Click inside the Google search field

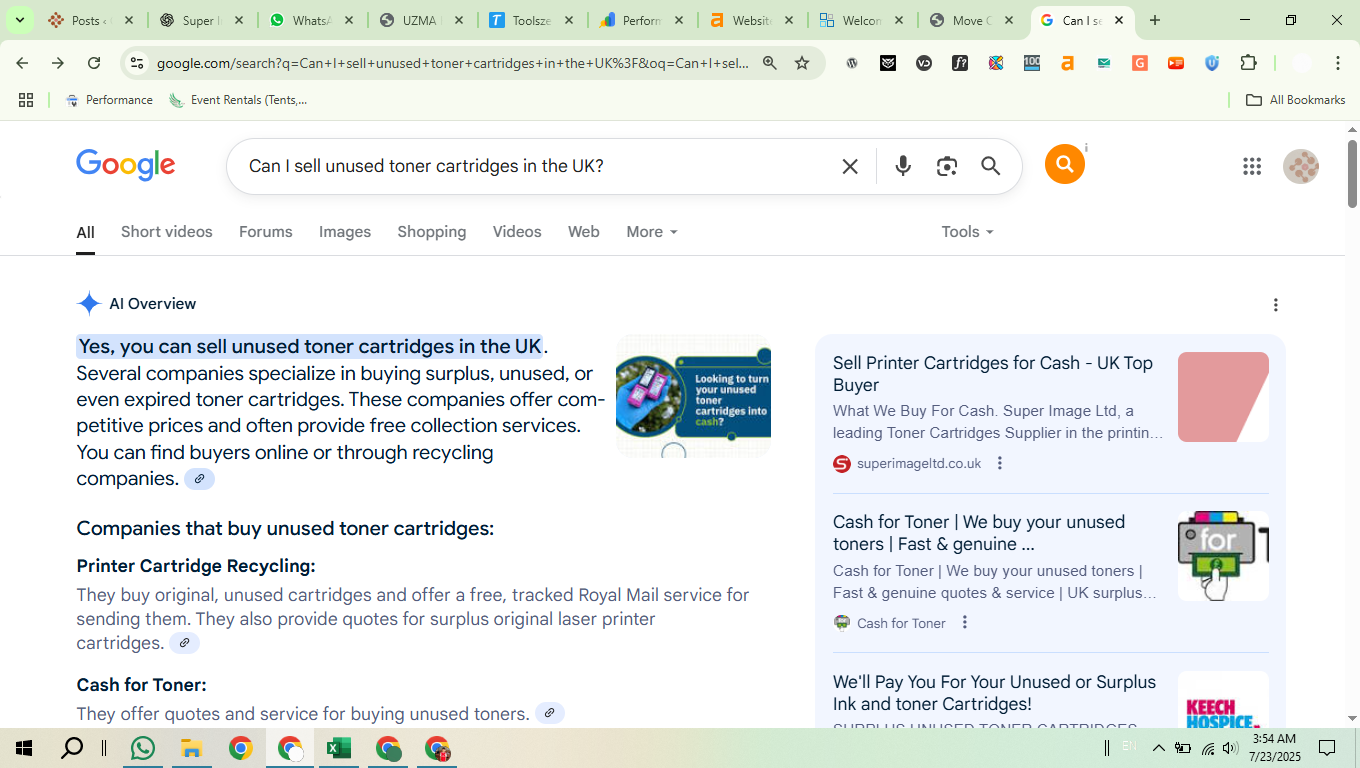[x=530, y=166]
